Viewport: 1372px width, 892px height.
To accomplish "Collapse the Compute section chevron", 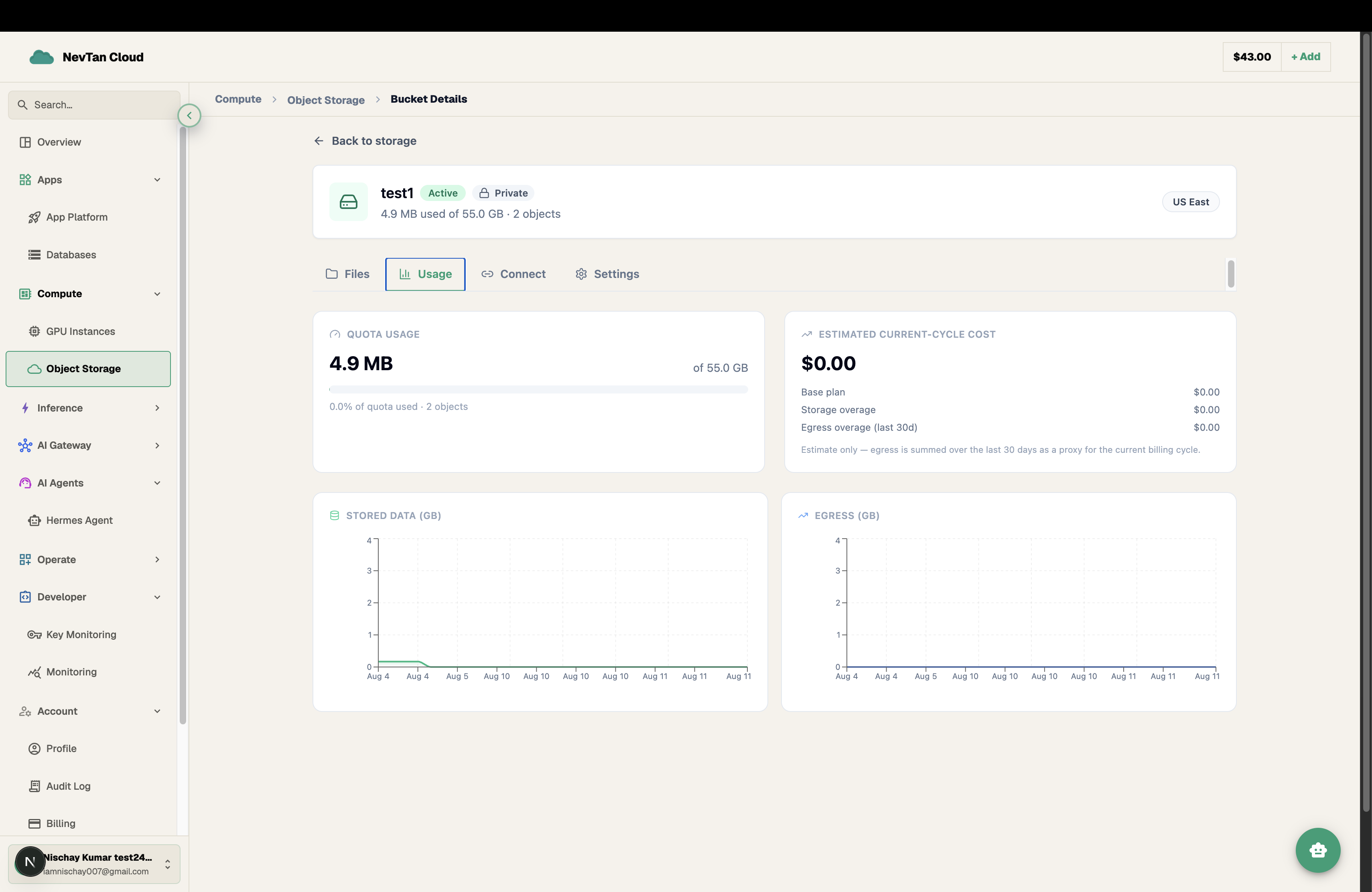I will tap(157, 294).
